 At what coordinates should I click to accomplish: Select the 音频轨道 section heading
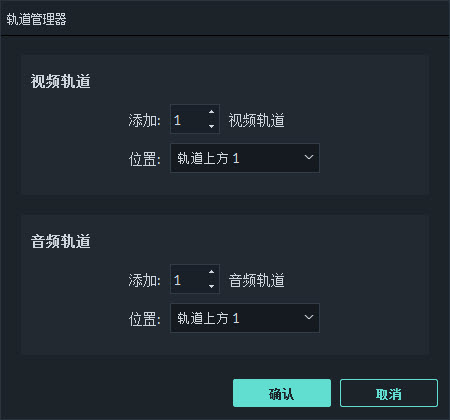(61, 241)
